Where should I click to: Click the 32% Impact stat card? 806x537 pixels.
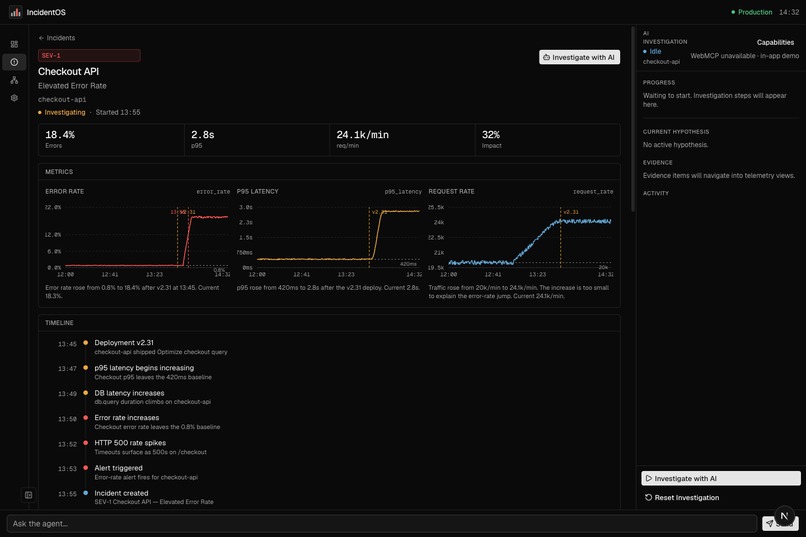(x=547, y=140)
